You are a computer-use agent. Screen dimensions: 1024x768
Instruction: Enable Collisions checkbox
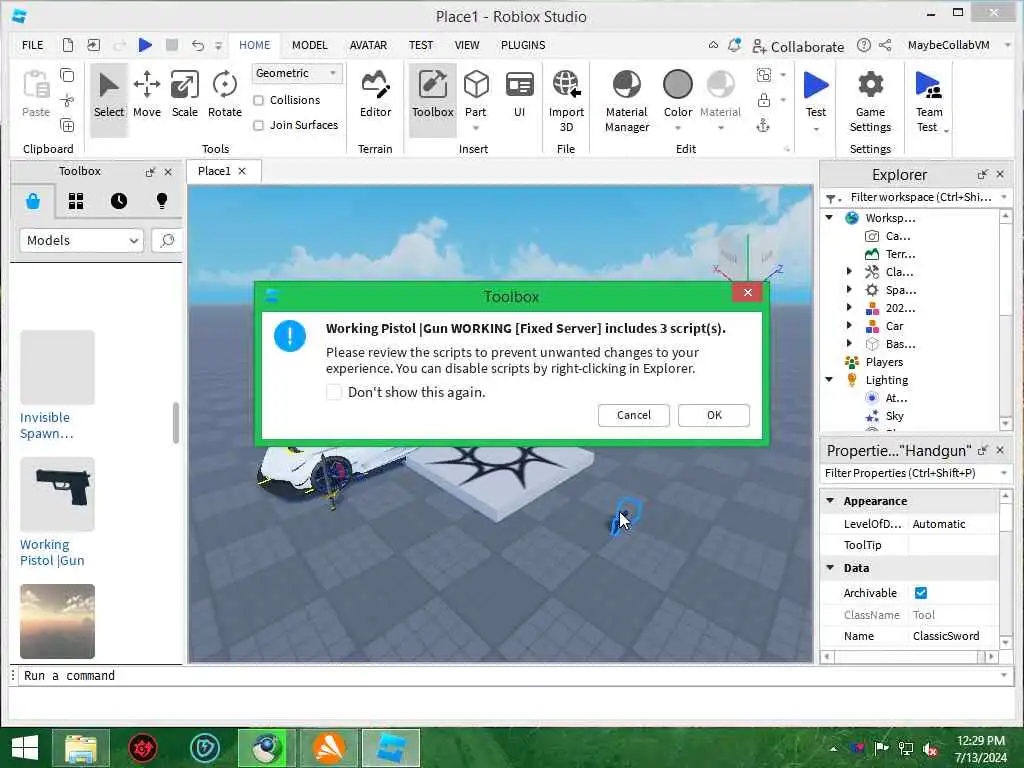(x=259, y=101)
